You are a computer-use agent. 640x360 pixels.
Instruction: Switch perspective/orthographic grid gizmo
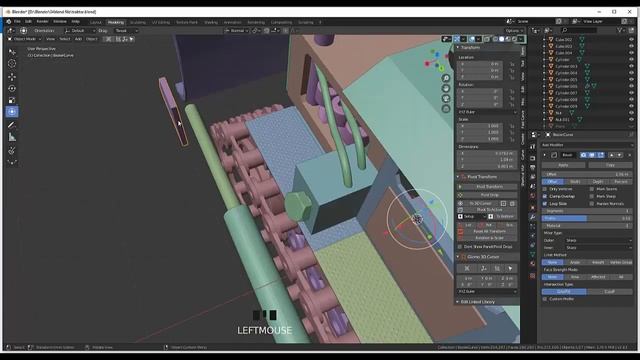point(446,109)
